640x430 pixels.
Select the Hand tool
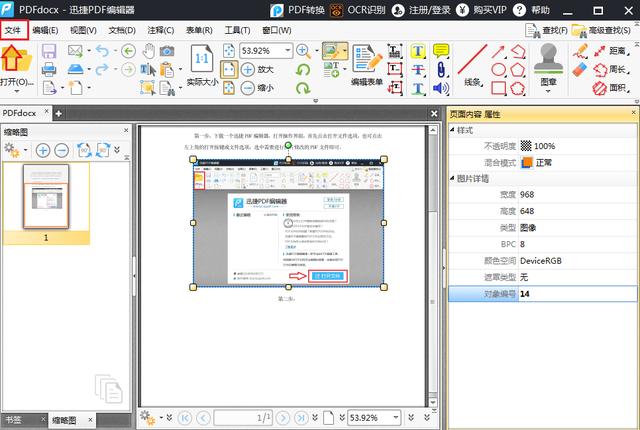(x=149, y=51)
